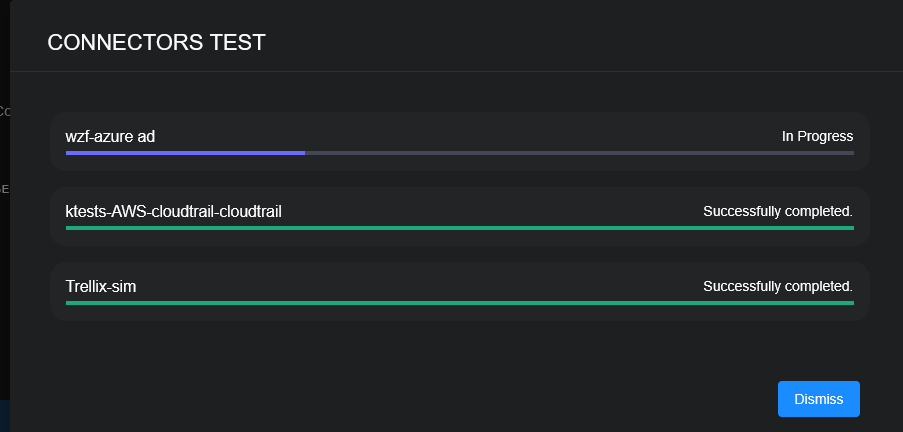This screenshot has height=432, width=903.
Task: Click partially hidden "DE" text at left edge
Action: click(x=5, y=187)
